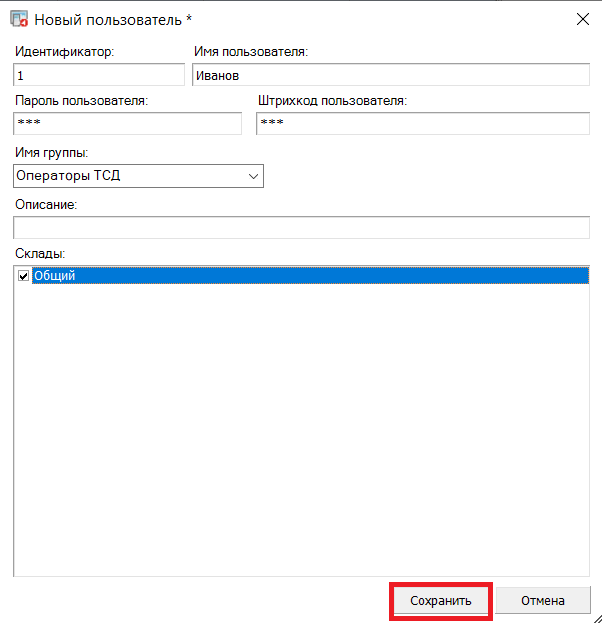Uncheck the Общий warehouse checkbox

(23, 276)
